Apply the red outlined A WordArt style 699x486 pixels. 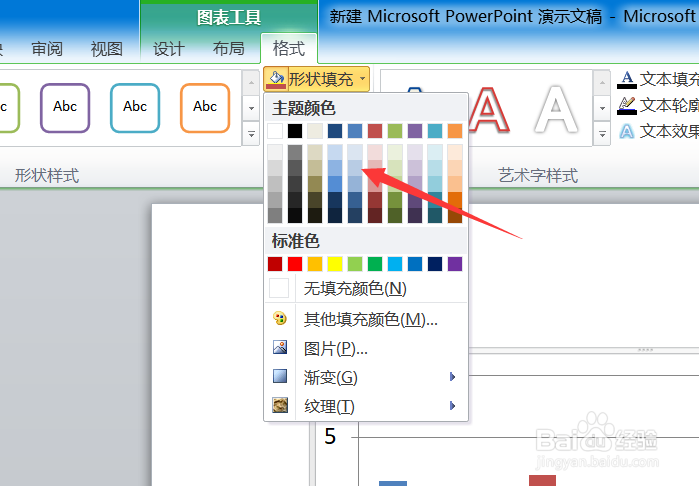pos(489,109)
